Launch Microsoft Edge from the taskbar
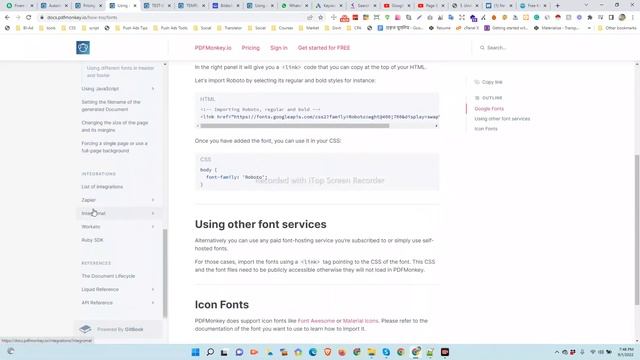 [313, 352]
